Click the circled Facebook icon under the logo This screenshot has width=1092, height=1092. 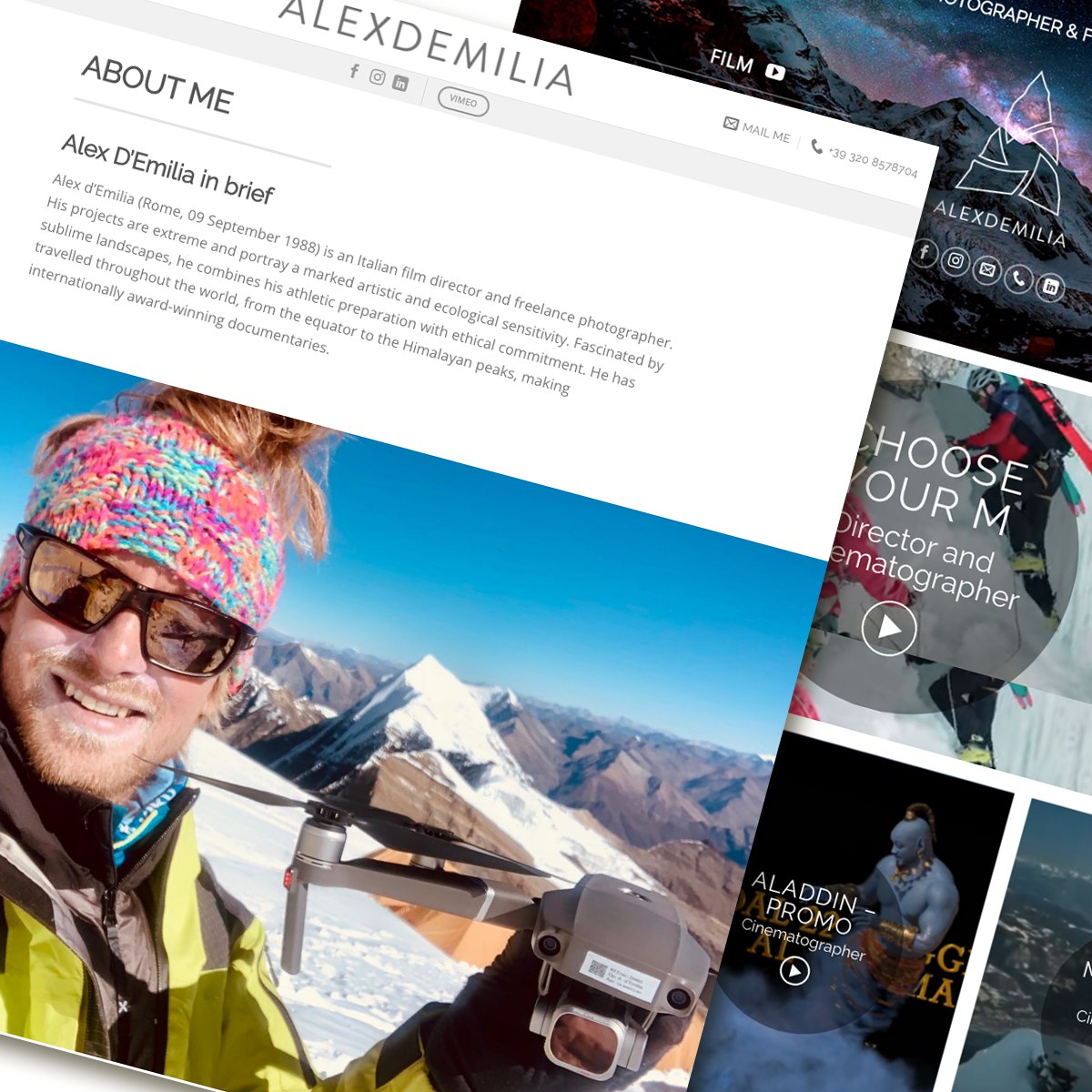click(924, 252)
